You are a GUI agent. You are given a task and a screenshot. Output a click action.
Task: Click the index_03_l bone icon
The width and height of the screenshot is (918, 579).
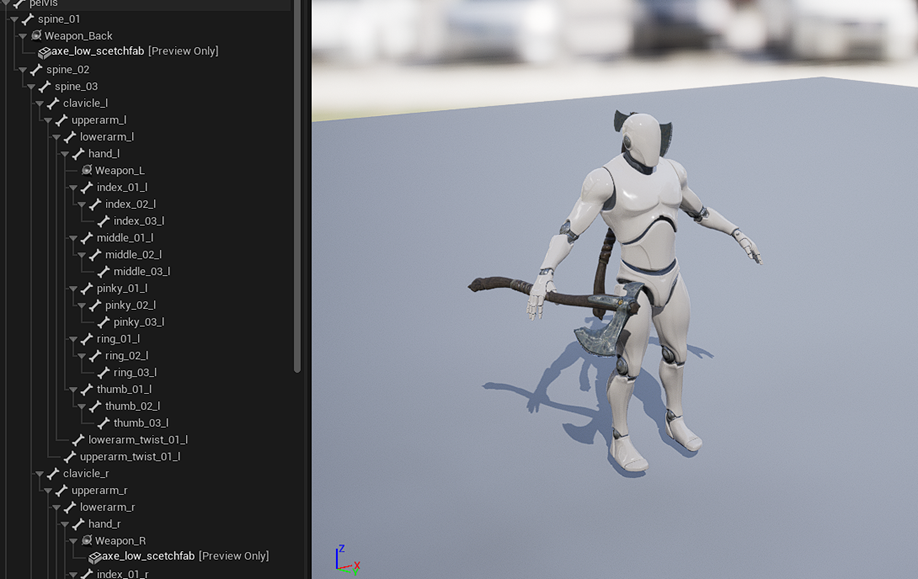(104, 221)
